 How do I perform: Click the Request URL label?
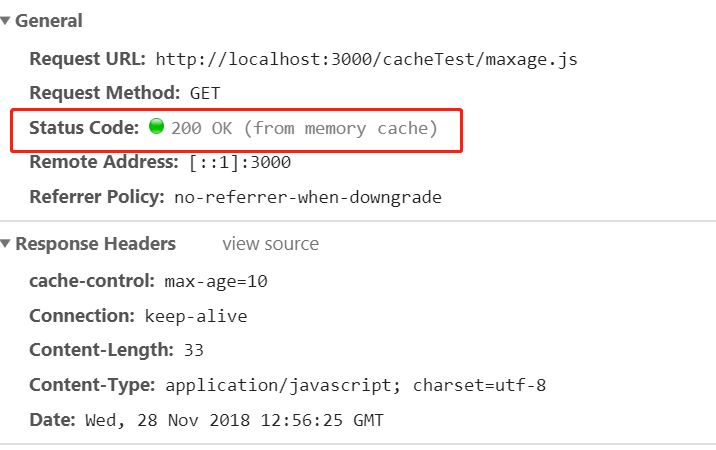[88, 59]
